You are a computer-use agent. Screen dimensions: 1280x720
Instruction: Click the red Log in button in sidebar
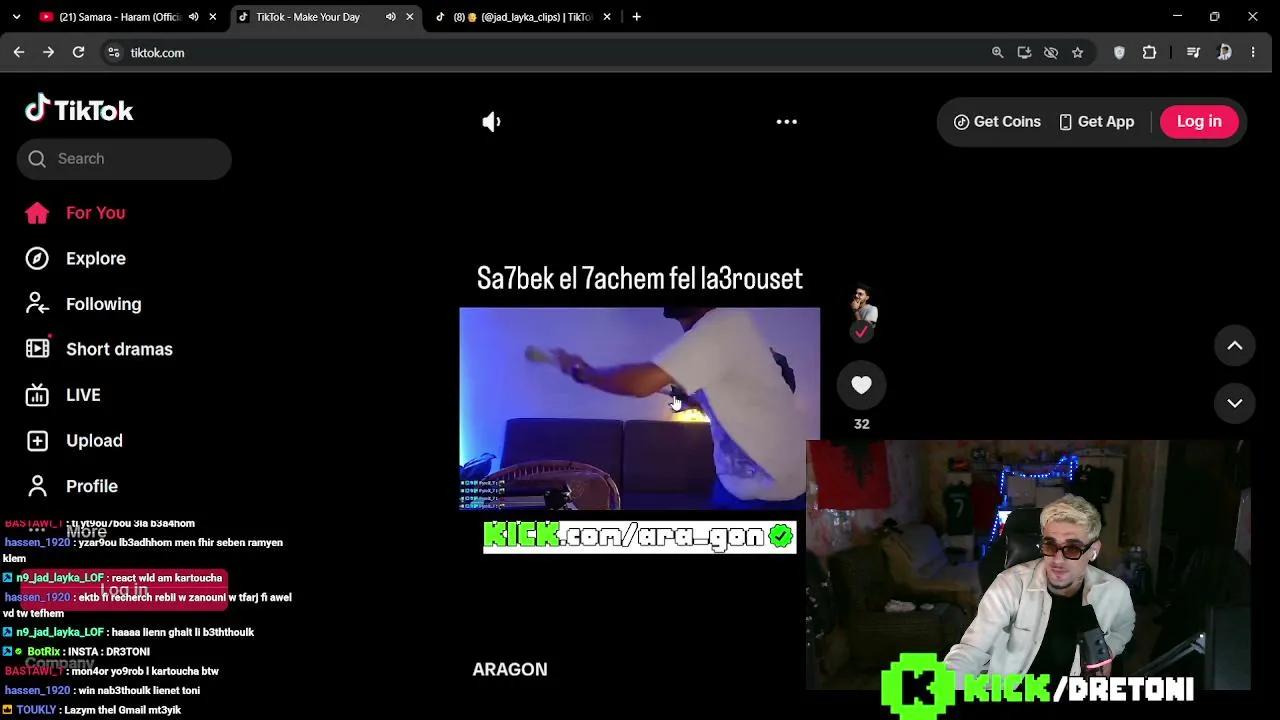(x=124, y=589)
